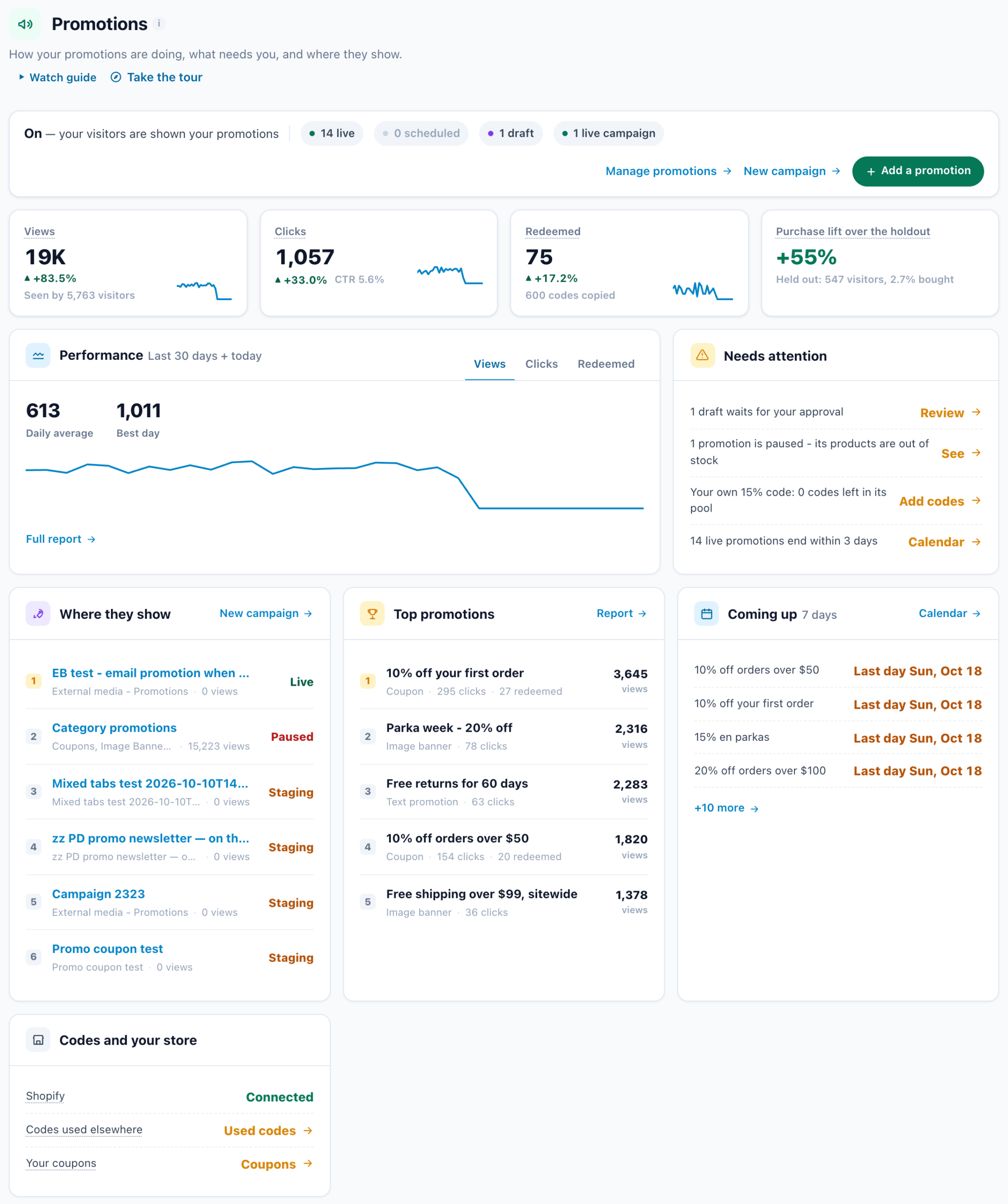This screenshot has width=1008, height=1204.
Task: Click the Redeemed card sparkline
Action: coord(702,290)
